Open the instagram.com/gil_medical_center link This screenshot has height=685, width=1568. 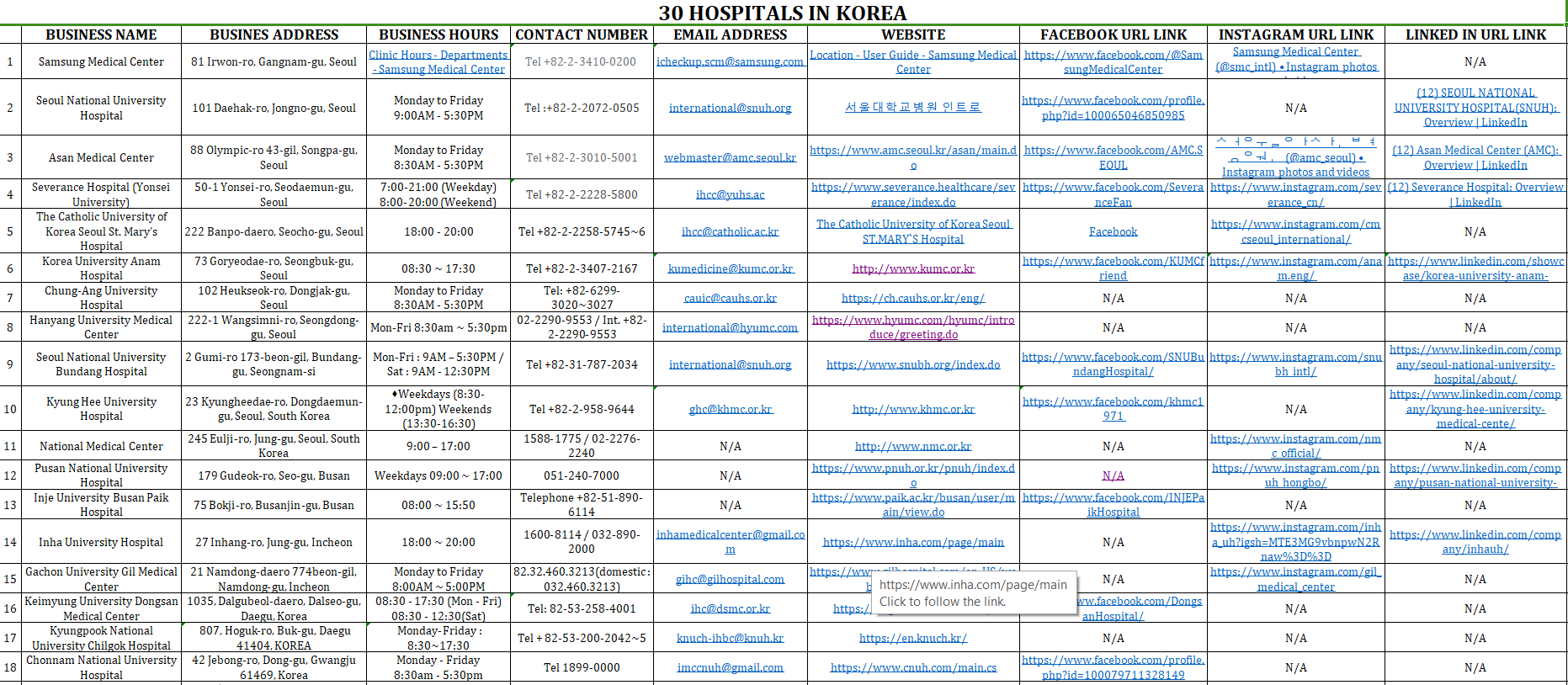click(x=1296, y=579)
